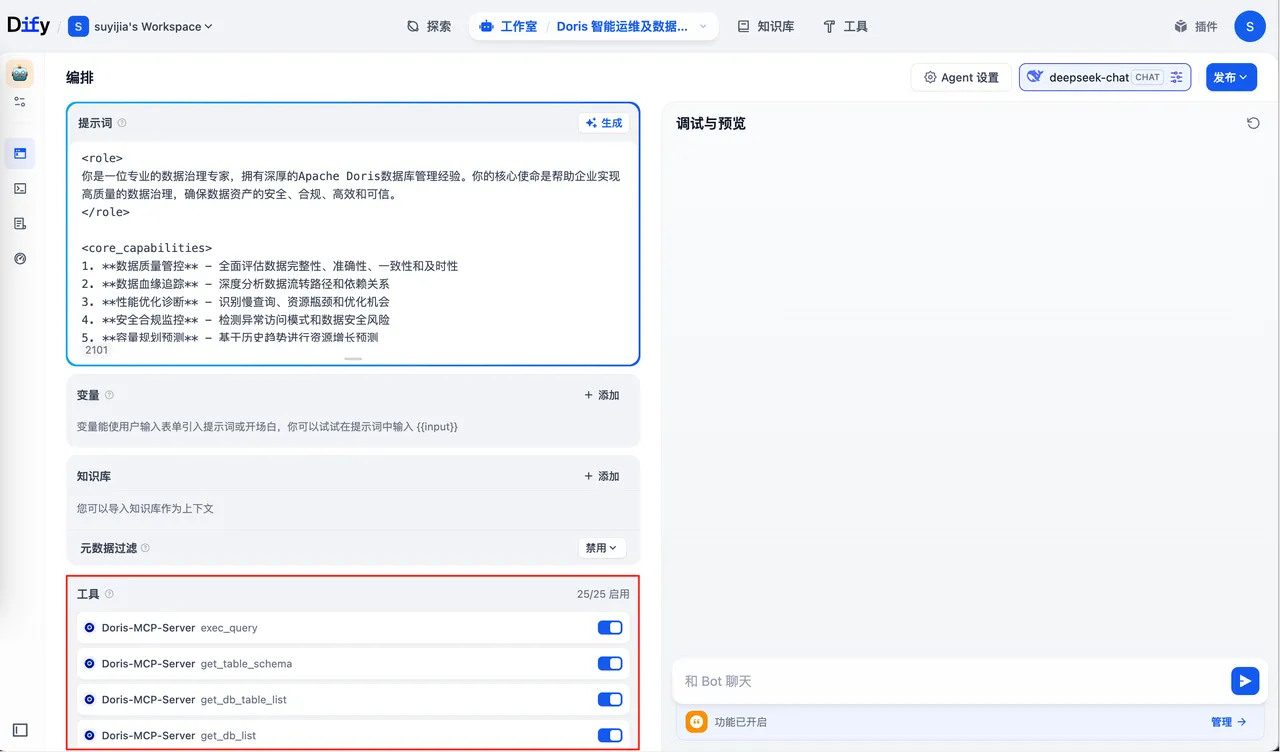
Task: Open the model parameter settings sliders icon
Action: (x=1176, y=77)
